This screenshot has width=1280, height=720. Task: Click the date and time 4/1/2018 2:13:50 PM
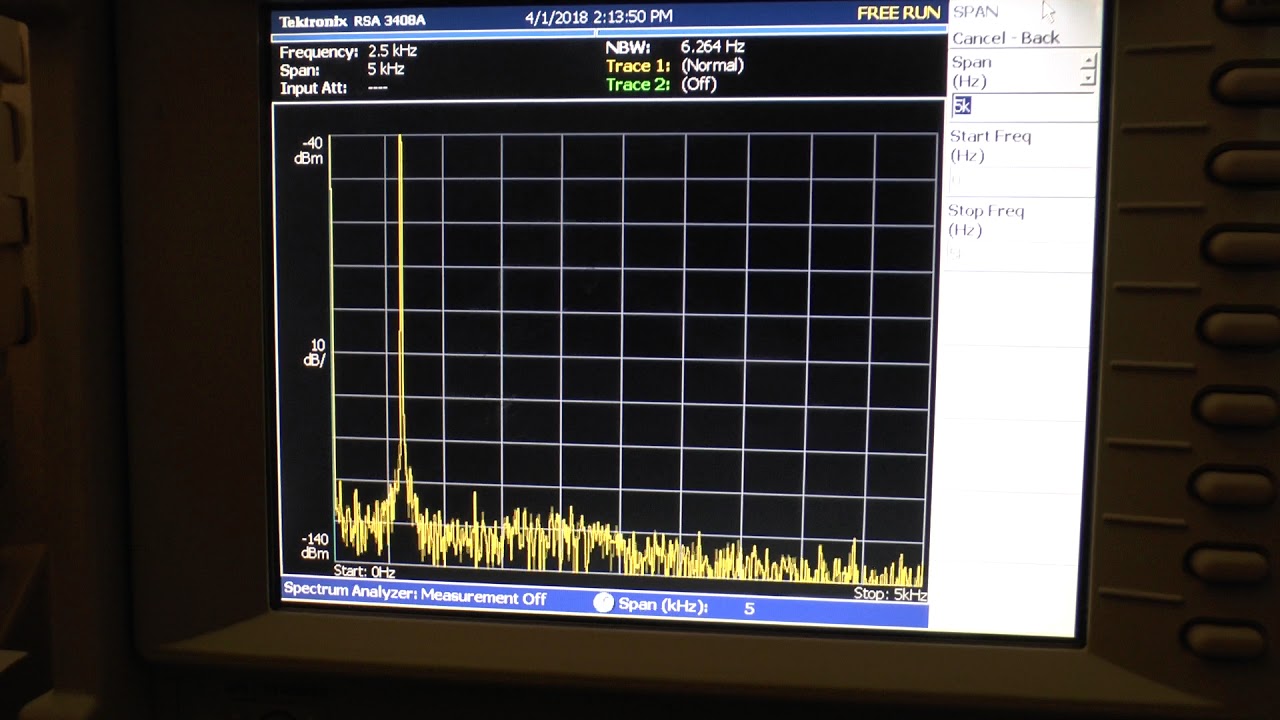[598, 16]
